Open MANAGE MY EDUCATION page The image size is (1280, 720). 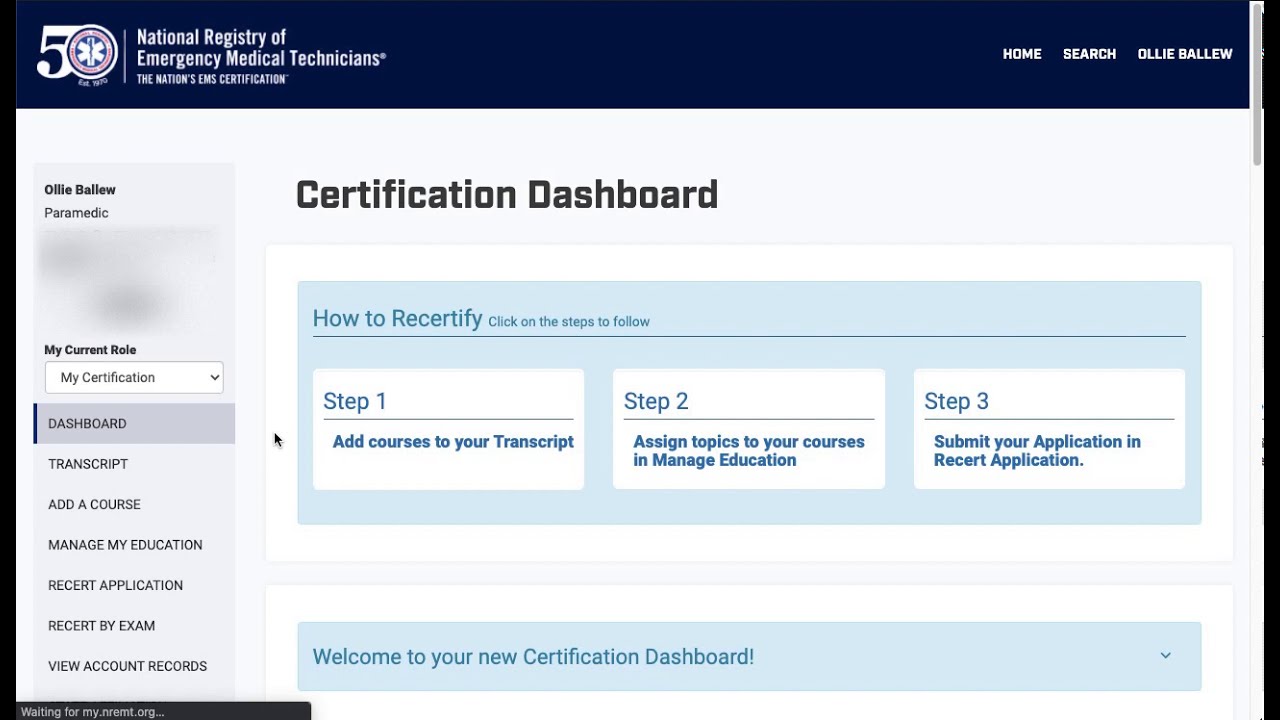(135, 545)
